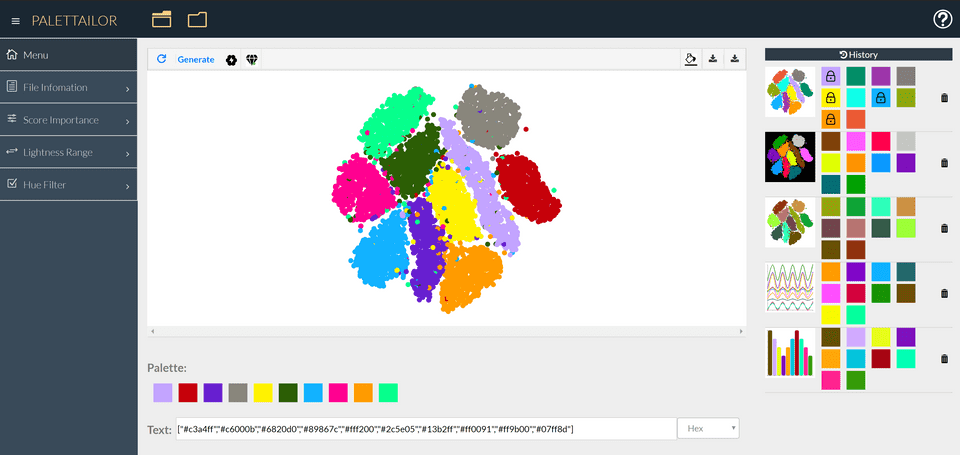Viewport: 960px width, 455px height.
Task: Expand the Score Importance section
Action: click(x=68, y=120)
